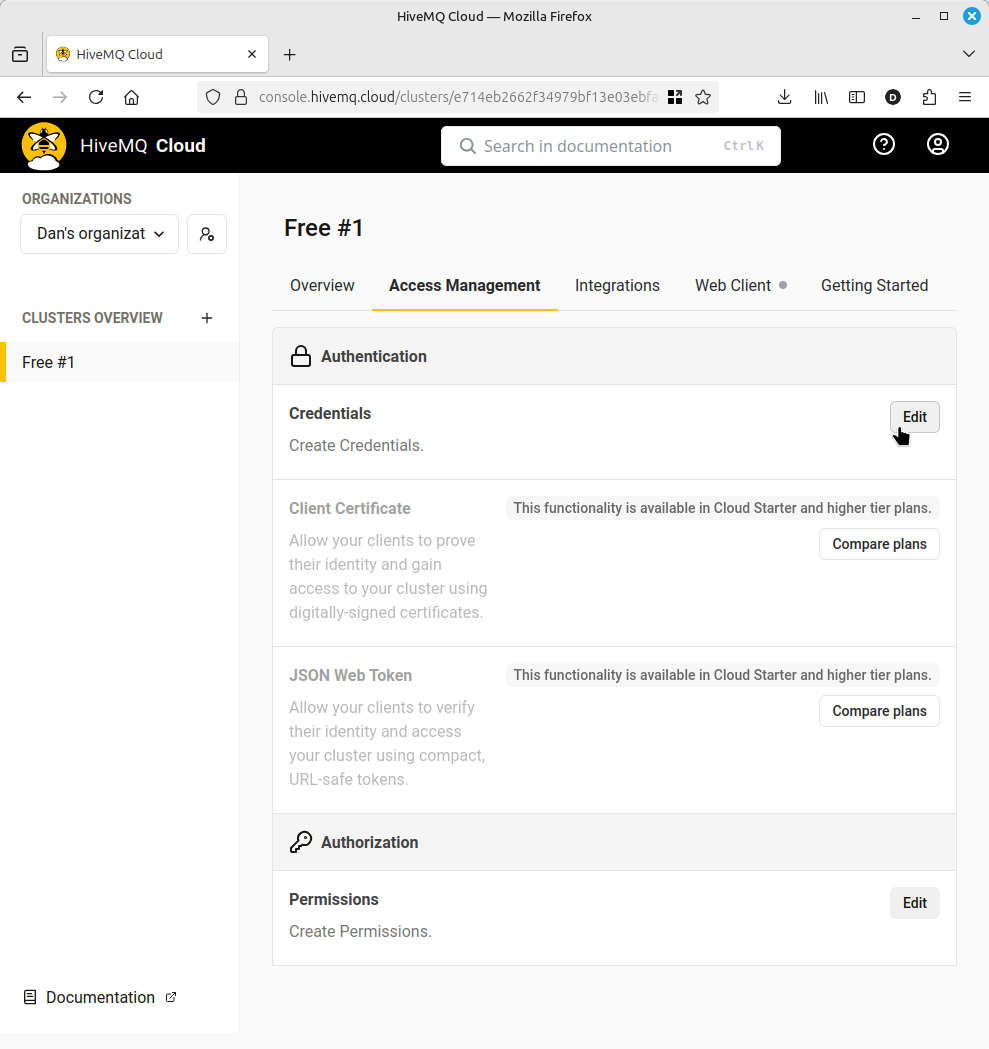Image resolution: width=989 pixels, height=1049 pixels.
Task: Click the Search in documentation field
Action: point(610,146)
